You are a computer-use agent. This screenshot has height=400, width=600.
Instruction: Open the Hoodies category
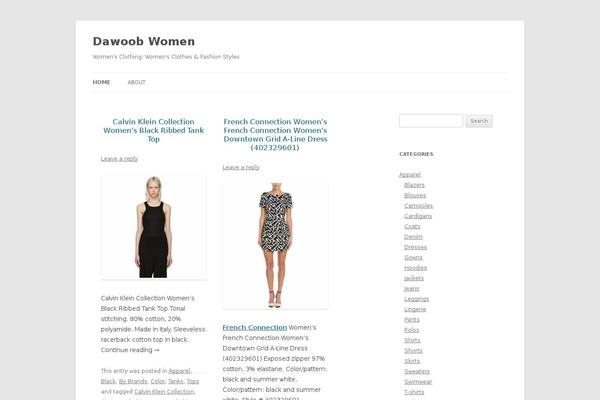416,268
